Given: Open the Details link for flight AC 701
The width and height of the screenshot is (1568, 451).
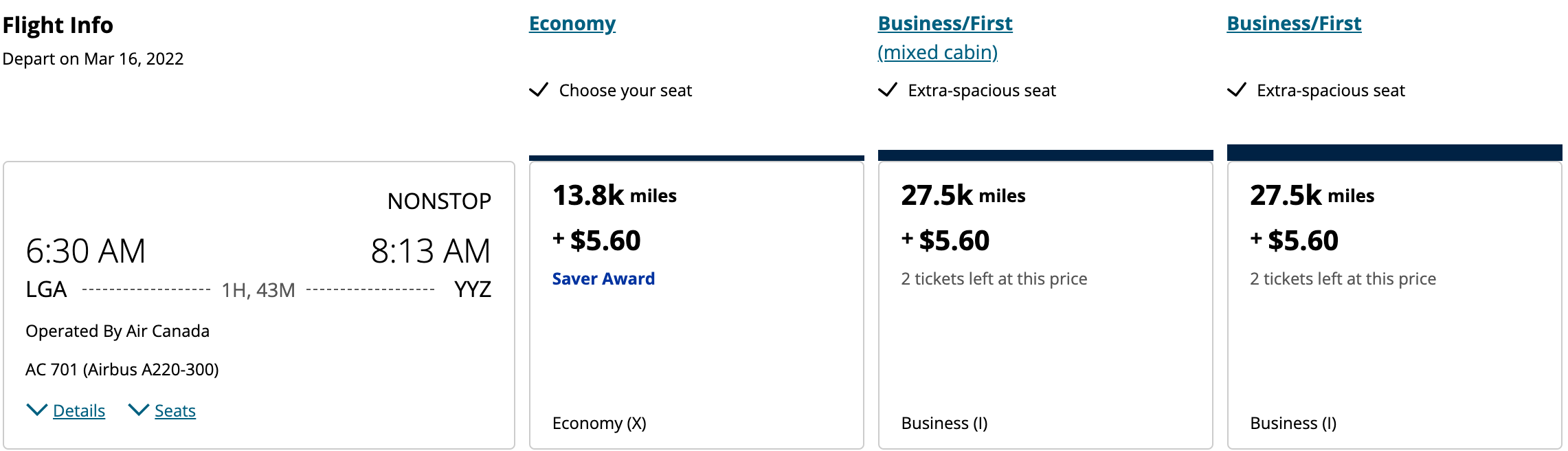Looking at the screenshot, I should 79,411.
